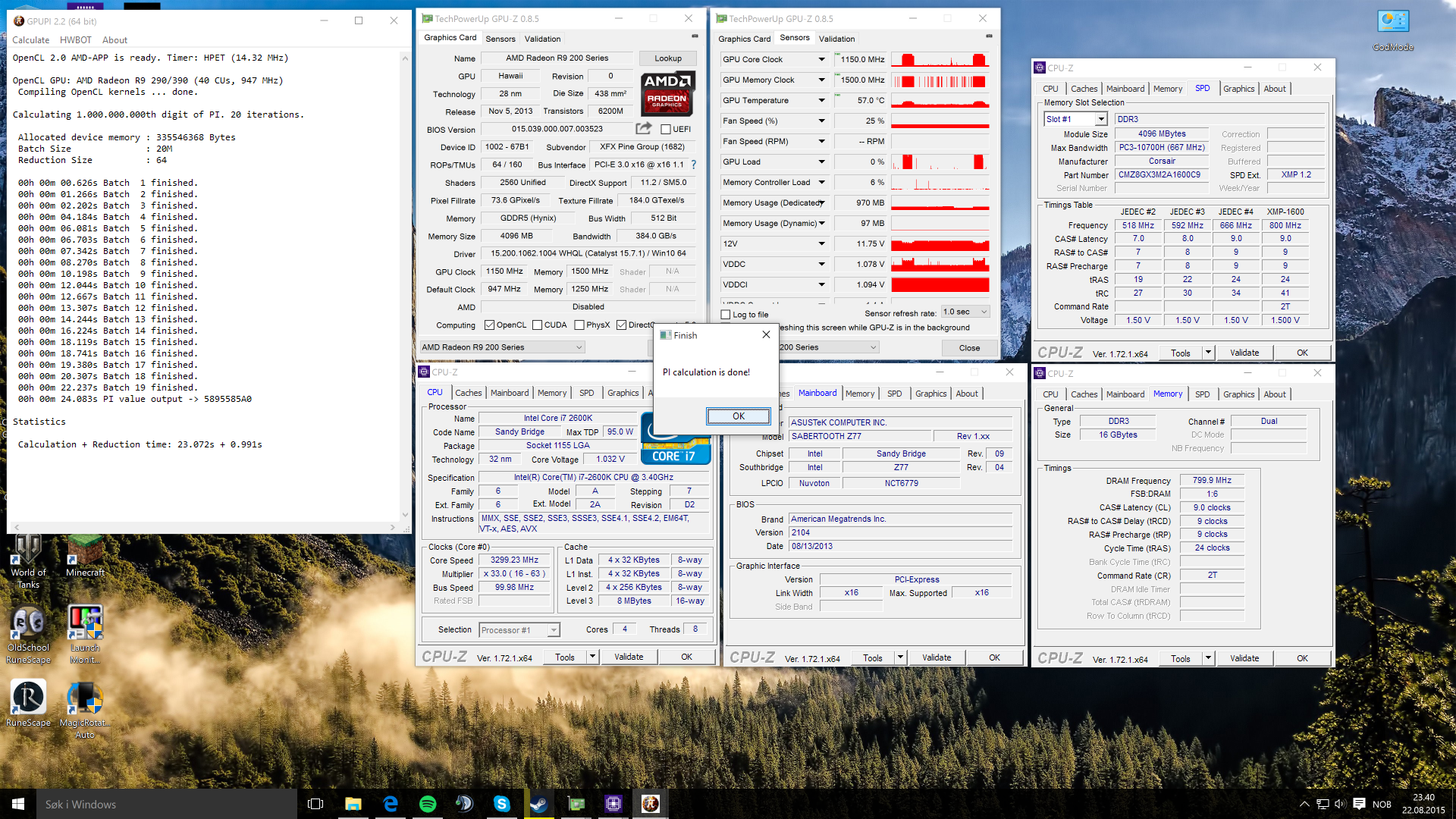1456x819 pixels.
Task: Click the GPUPI vertical scrollbar down arrow
Action: coord(405,516)
